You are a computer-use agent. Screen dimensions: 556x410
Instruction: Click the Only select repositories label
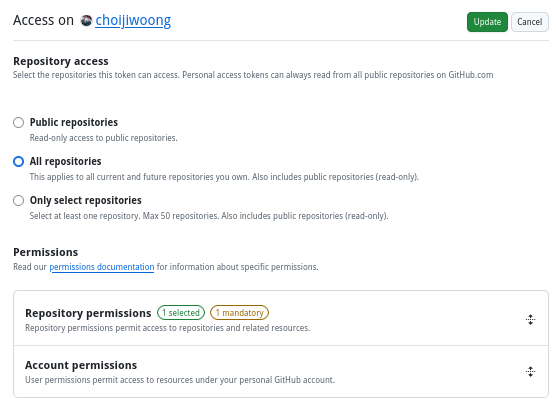[85, 200]
